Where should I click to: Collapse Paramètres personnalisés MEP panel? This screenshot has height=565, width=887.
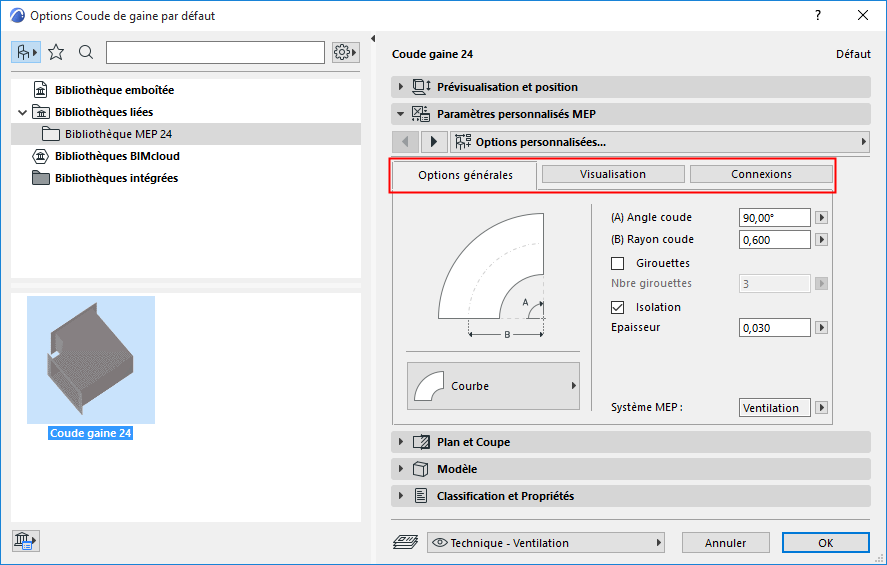pyautogui.click(x=401, y=114)
